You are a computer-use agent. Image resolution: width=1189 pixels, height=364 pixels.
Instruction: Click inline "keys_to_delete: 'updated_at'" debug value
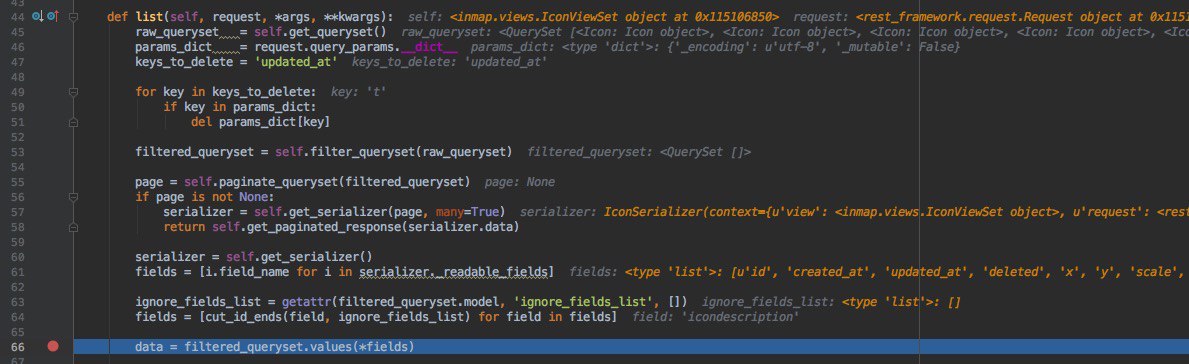coord(449,62)
